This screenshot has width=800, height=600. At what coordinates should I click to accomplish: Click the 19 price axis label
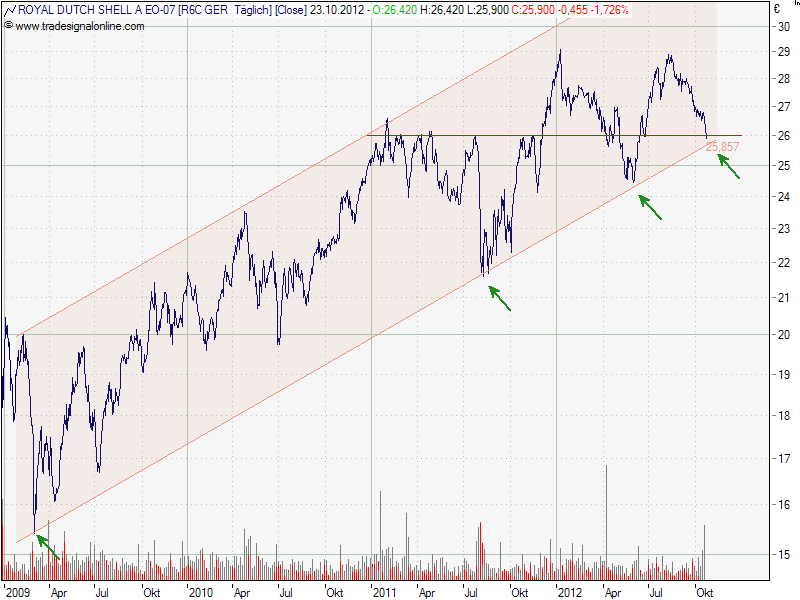pos(784,374)
